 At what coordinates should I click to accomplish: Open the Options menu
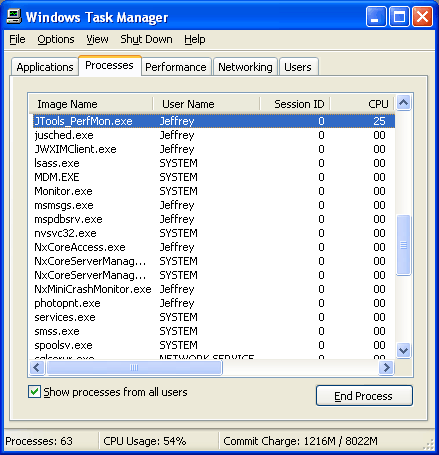(56, 39)
